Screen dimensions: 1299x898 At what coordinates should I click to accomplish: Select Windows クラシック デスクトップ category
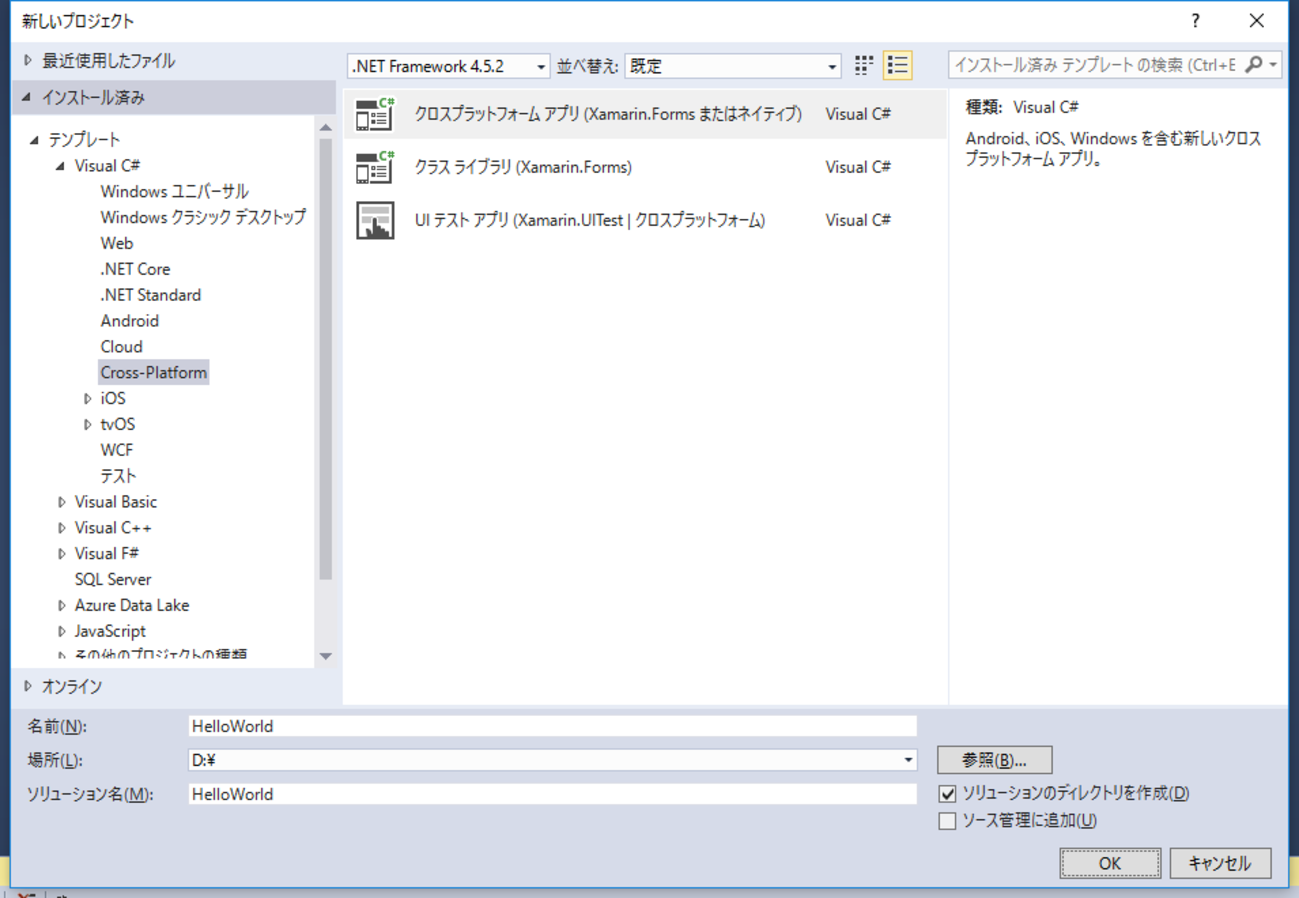click(203, 217)
